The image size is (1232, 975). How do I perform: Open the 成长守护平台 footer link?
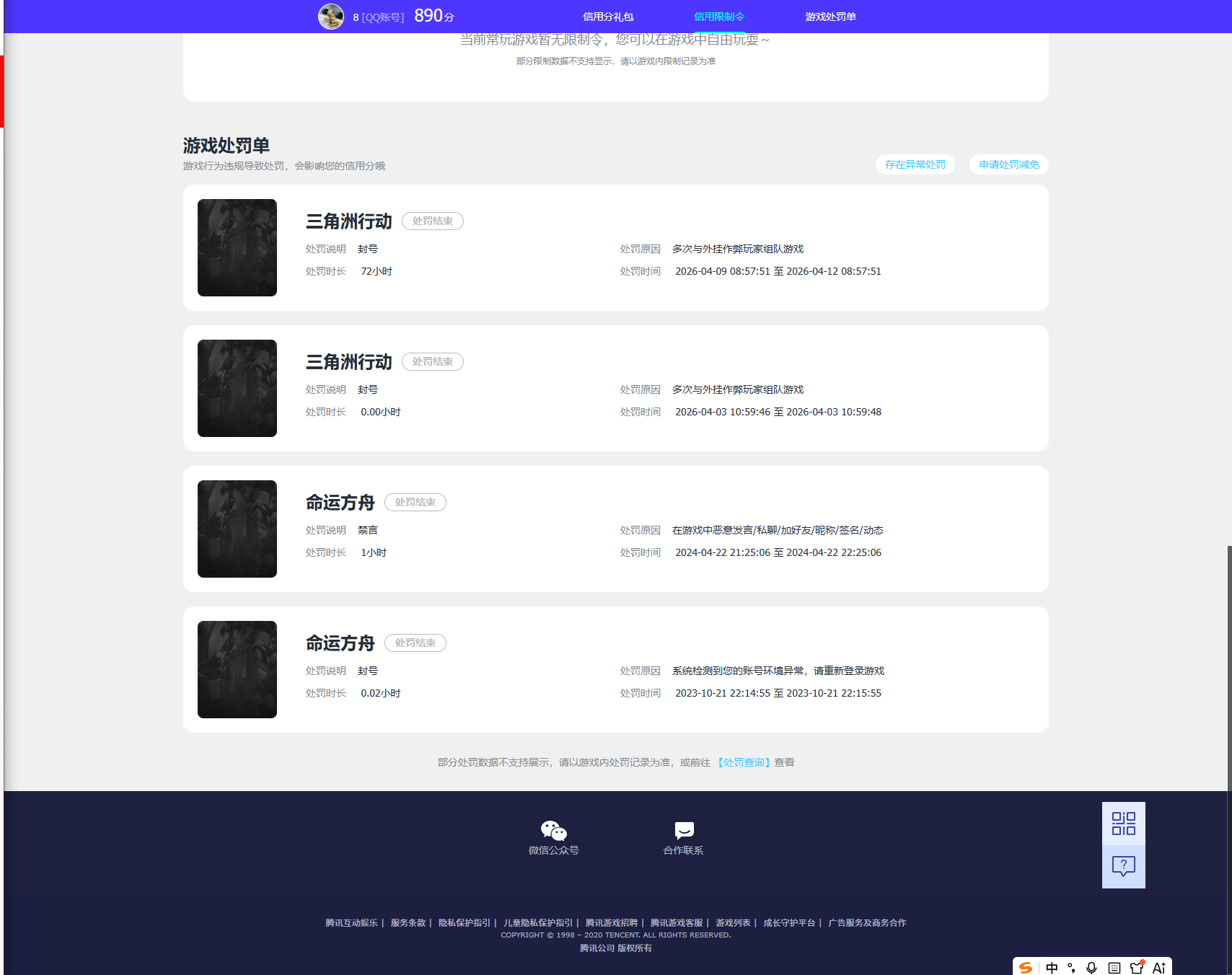(x=789, y=923)
